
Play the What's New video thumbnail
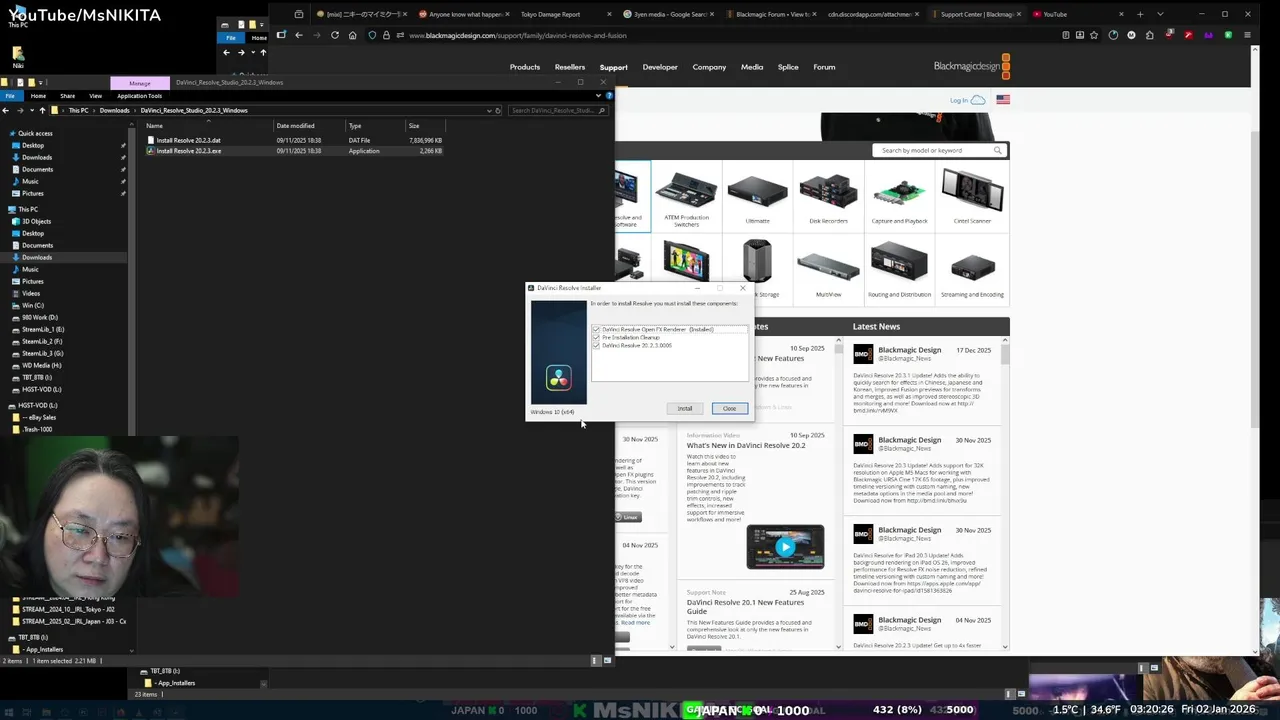tap(785, 547)
